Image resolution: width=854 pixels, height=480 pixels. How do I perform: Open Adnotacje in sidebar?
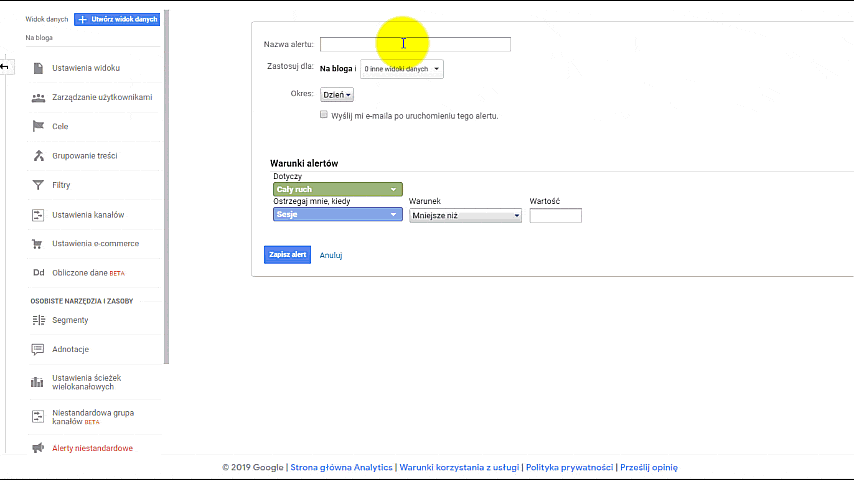[70, 349]
